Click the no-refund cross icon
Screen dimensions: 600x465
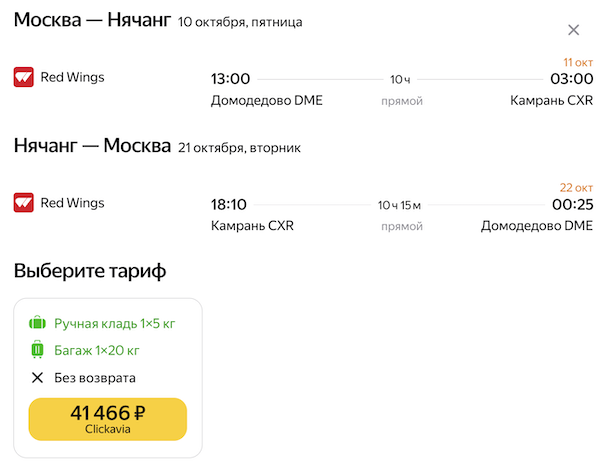[38, 378]
